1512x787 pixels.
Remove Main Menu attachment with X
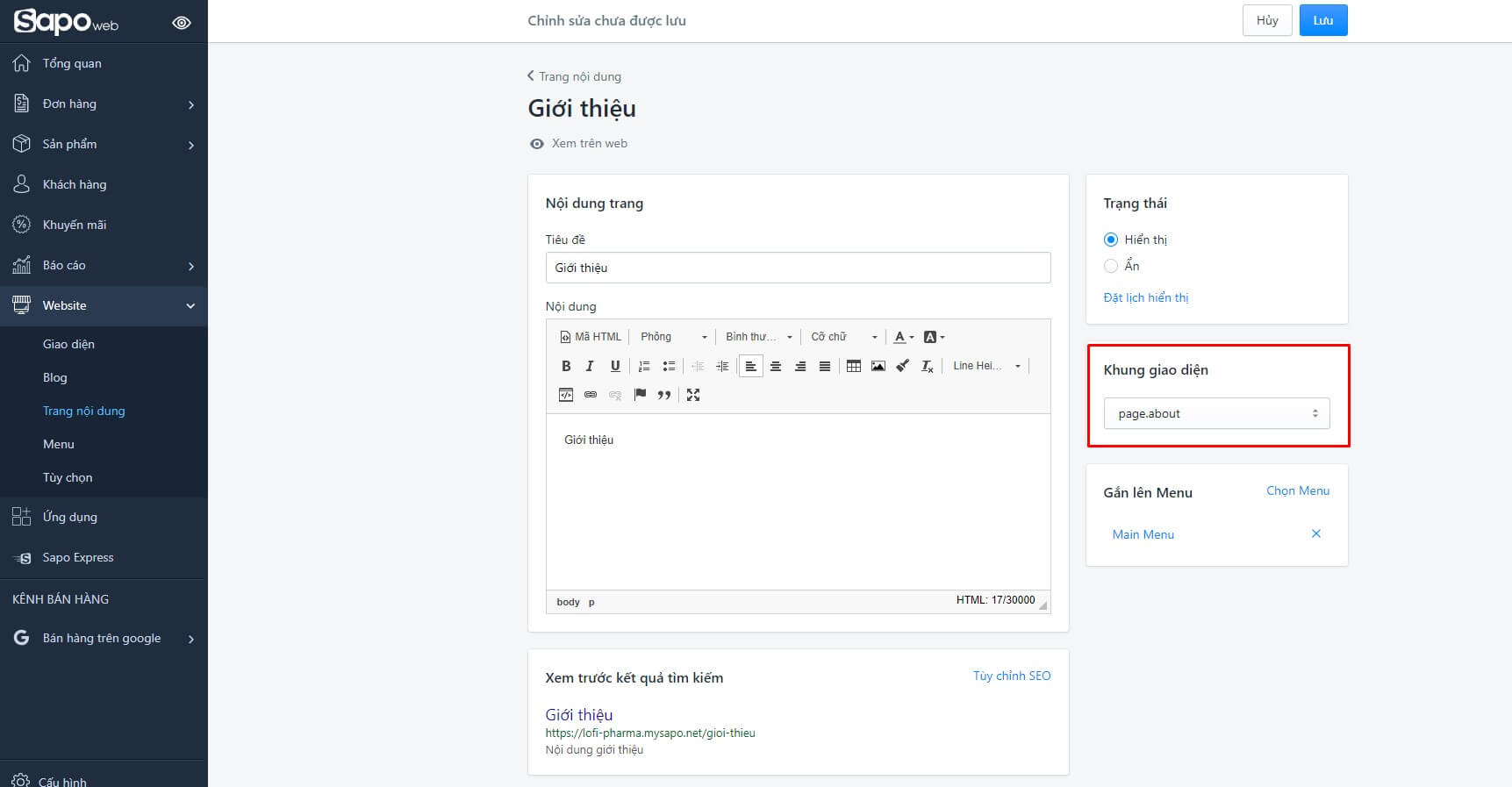point(1316,533)
